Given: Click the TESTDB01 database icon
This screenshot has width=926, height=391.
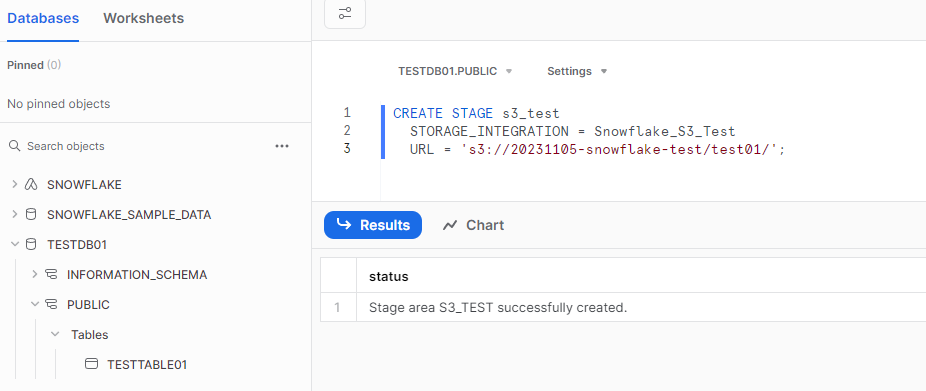Looking at the screenshot, I should (31, 245).
